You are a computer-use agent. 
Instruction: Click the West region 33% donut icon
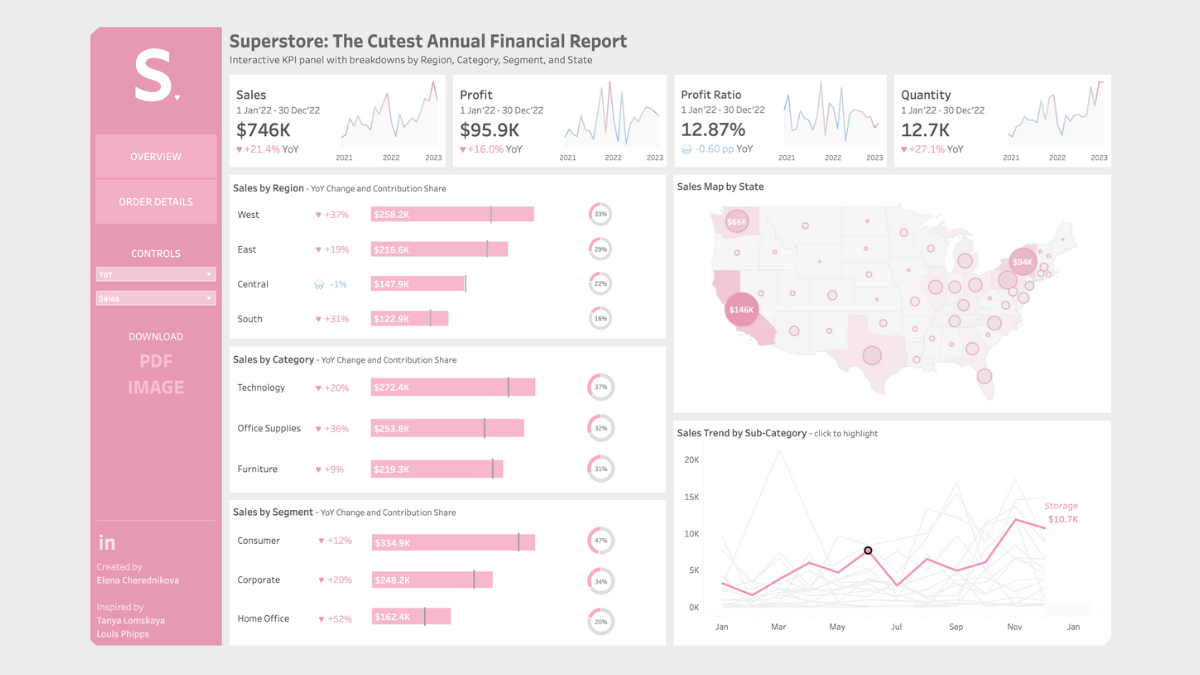600,214
